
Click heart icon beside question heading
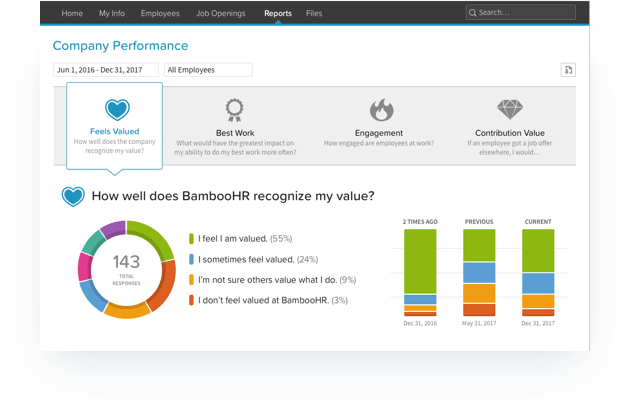point(73,197)
